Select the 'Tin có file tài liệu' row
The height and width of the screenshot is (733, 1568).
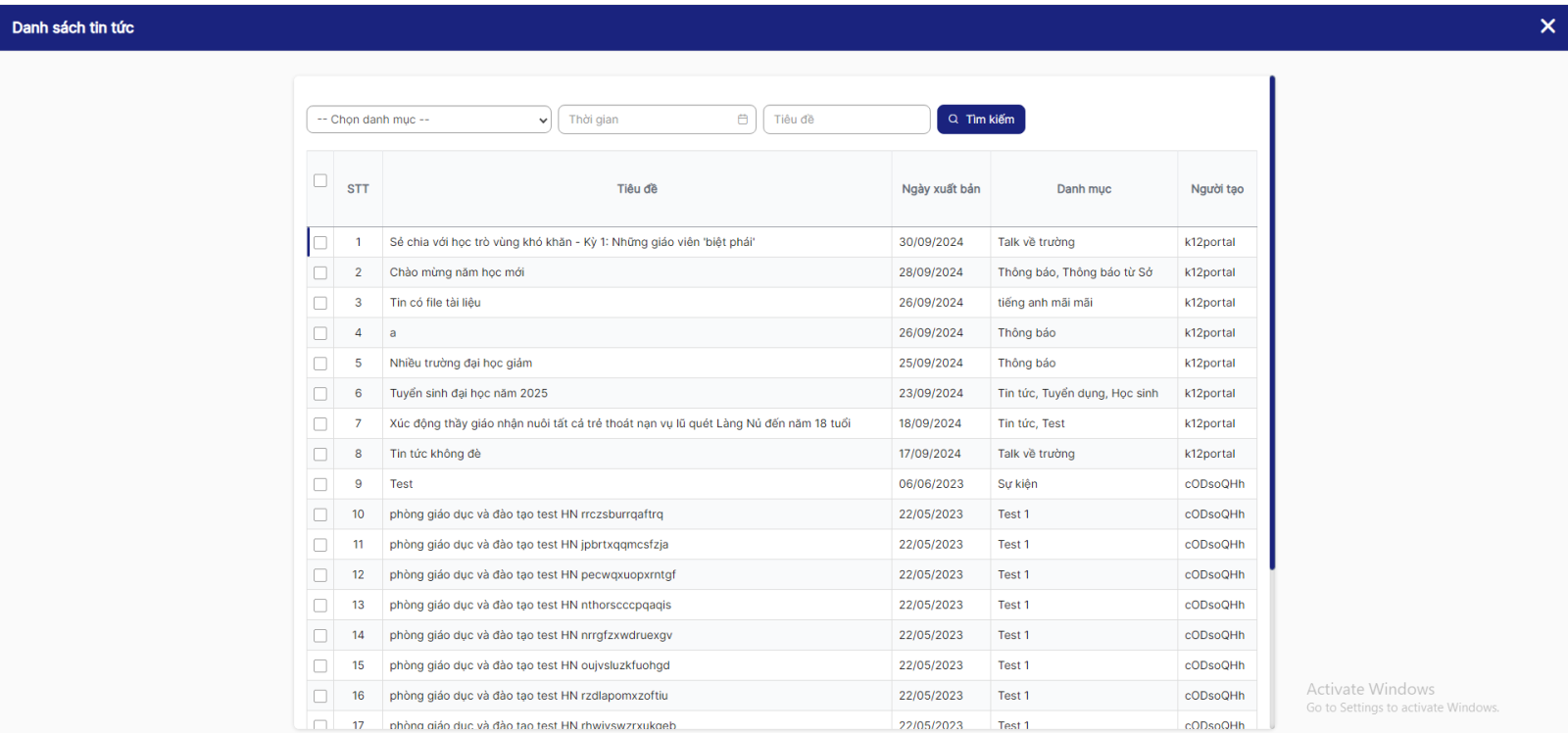(435, 303)
